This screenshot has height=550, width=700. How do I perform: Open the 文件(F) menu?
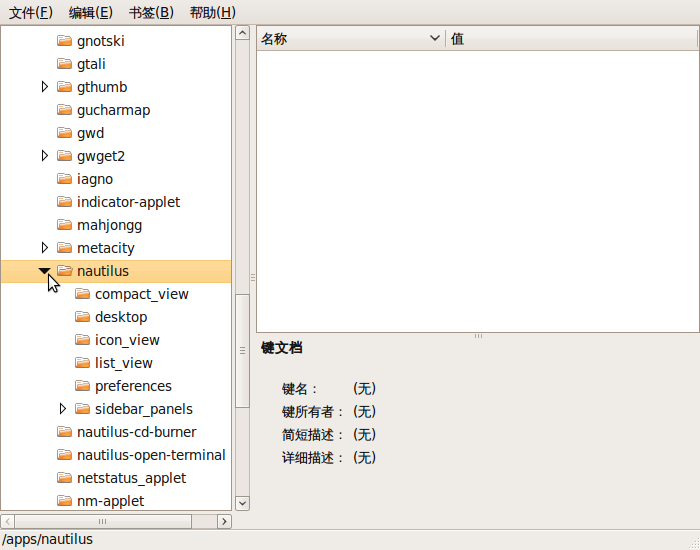tap(31, 12)
